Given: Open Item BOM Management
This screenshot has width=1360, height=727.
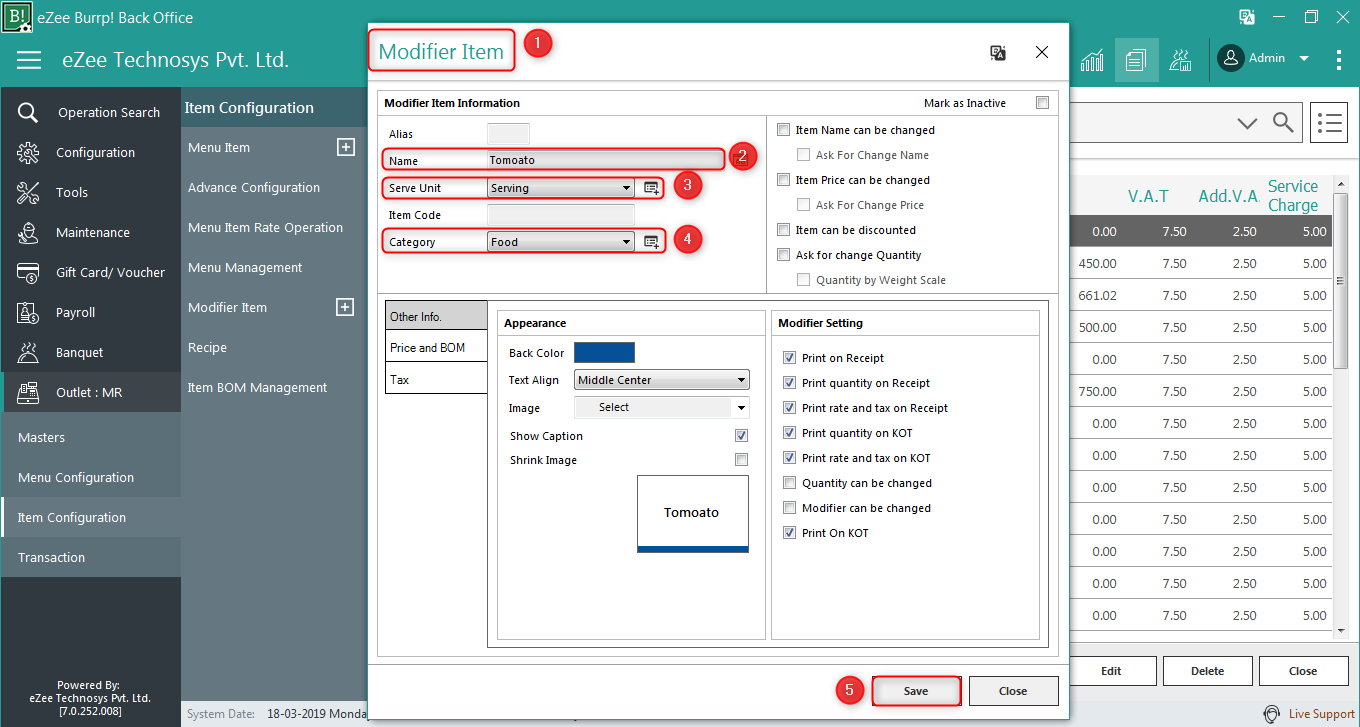Looking at the screenshot, I should click(257, 387).
